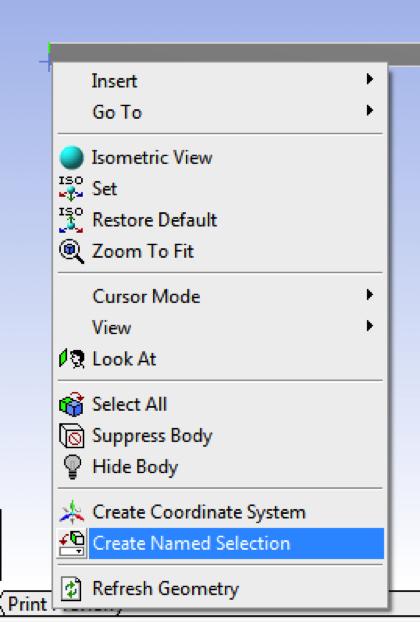Viewport: 420px width, 622px height.
Task: Click the Isometric View sphere icon
Action: point(71,157)
